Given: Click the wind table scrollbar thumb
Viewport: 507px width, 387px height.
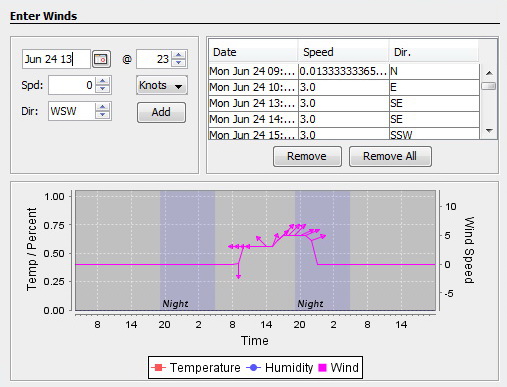Looking at the screenshot, I should click(489, 86).
